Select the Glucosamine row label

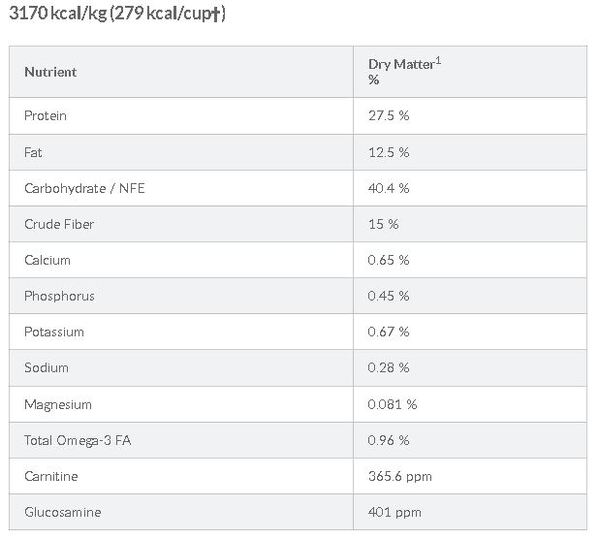click(x=63, y=512)
